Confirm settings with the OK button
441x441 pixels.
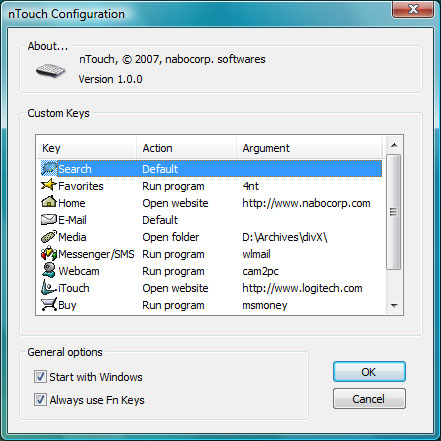click(369, 372)
